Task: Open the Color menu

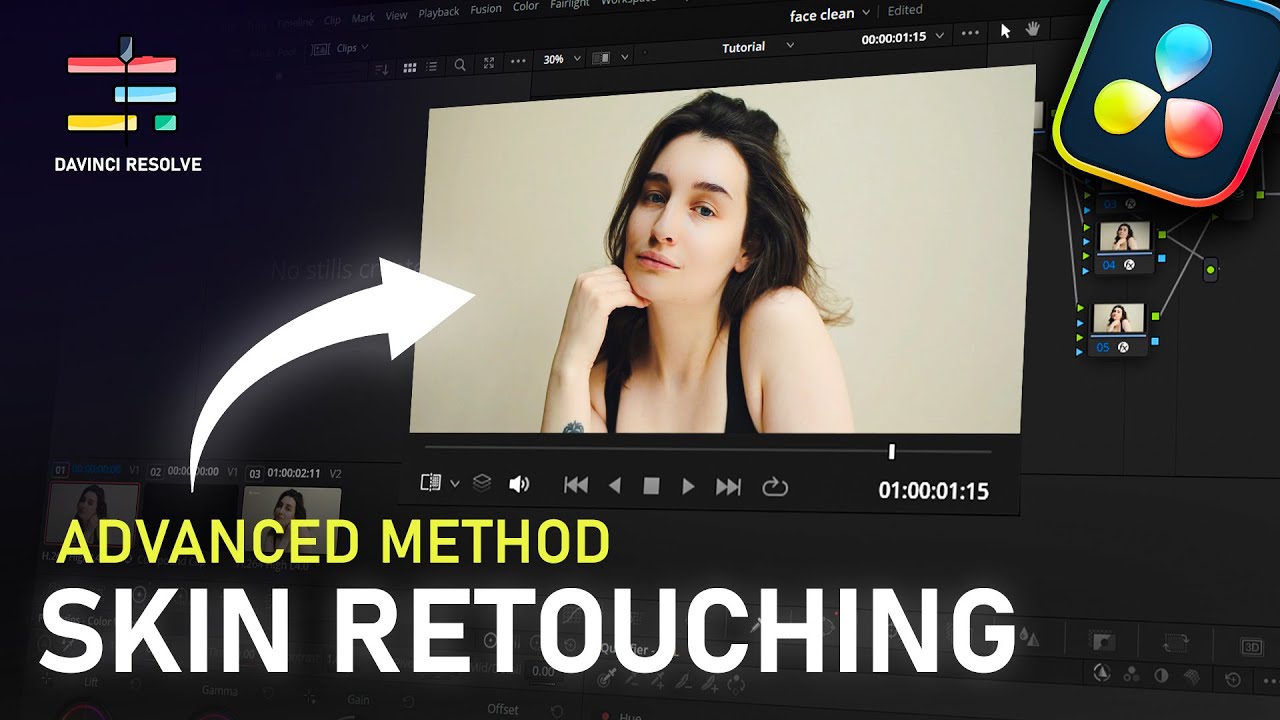Action: click(x=526, y=7)
